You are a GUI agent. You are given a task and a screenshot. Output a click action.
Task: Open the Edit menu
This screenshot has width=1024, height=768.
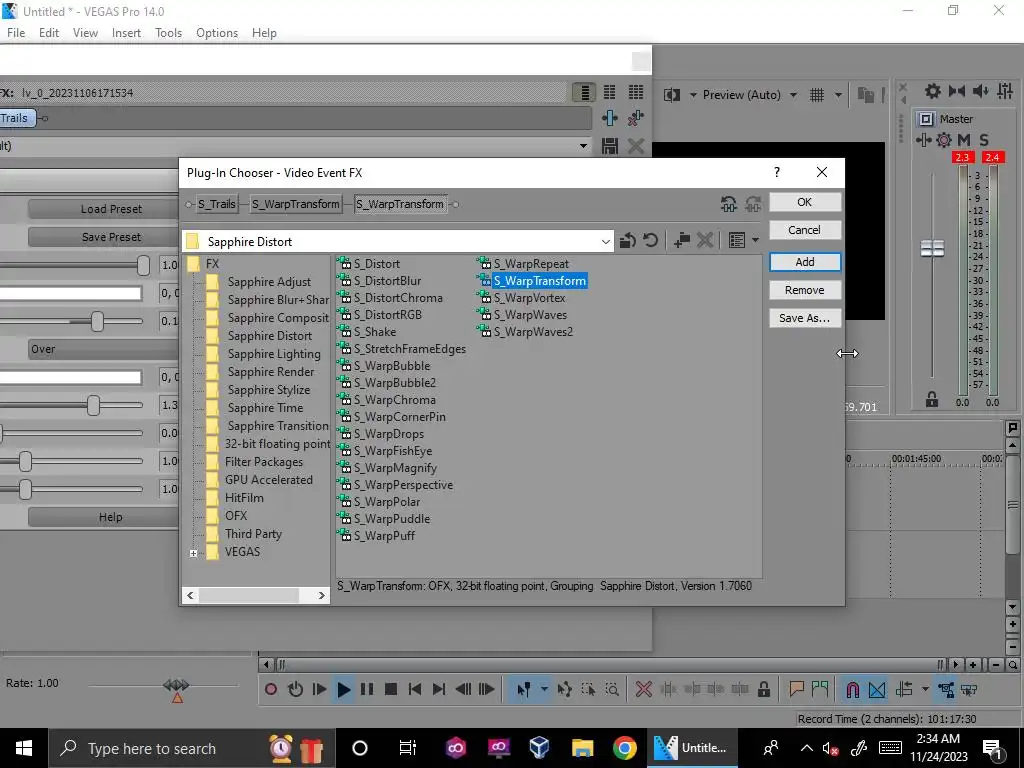pos(49,33)
